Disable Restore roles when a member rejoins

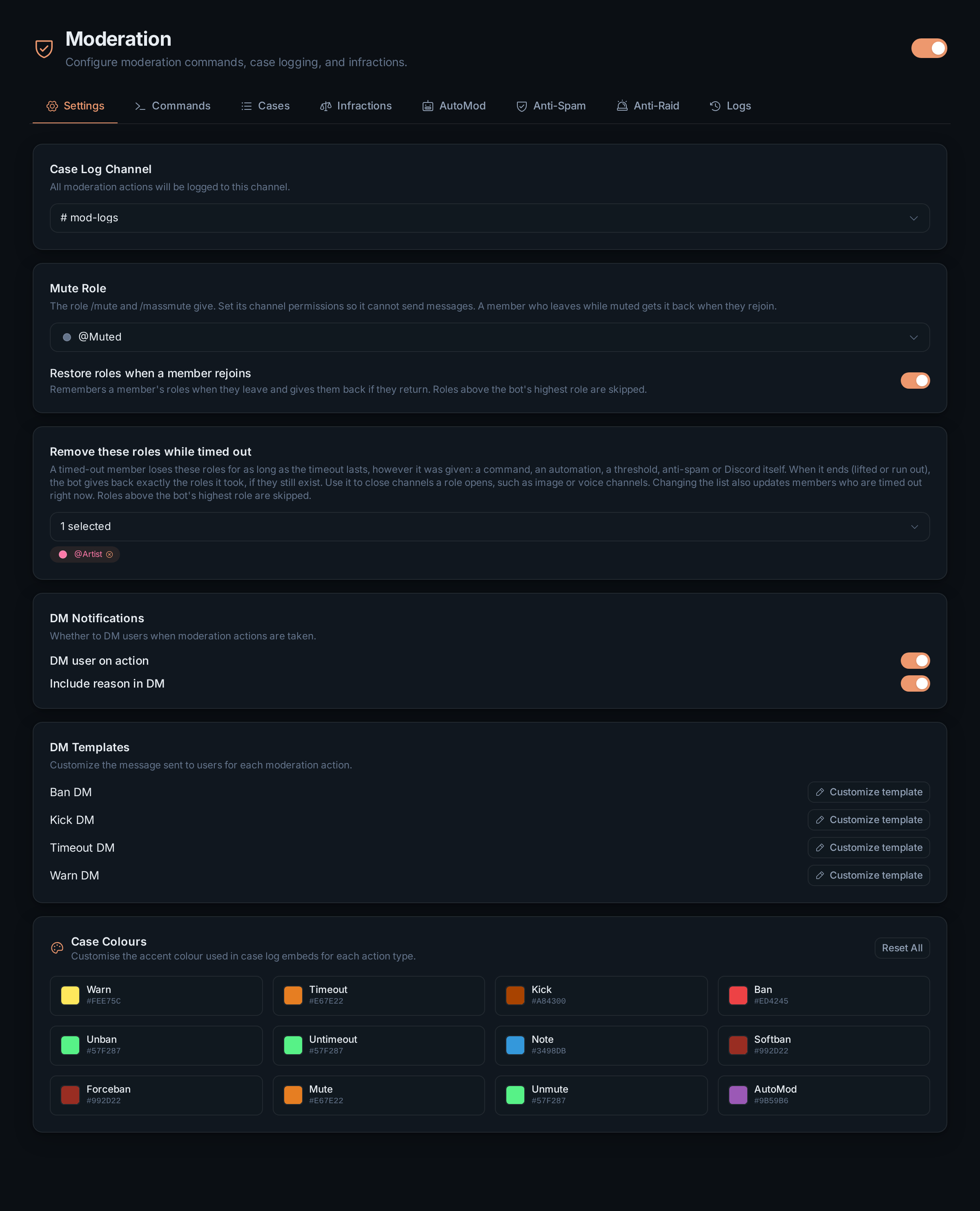(915, 381)
